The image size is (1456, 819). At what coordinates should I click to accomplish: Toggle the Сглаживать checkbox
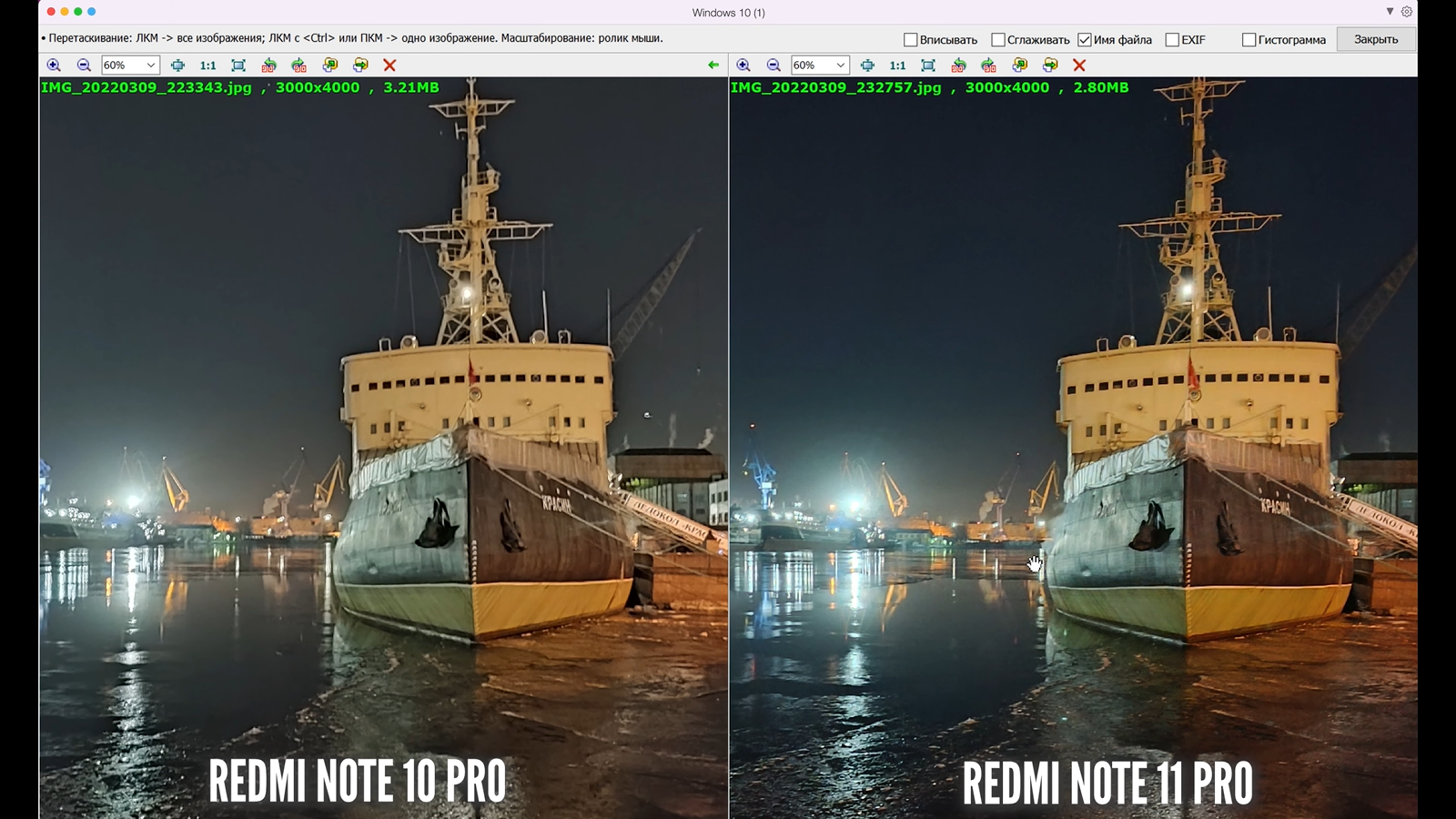[998, 40]
